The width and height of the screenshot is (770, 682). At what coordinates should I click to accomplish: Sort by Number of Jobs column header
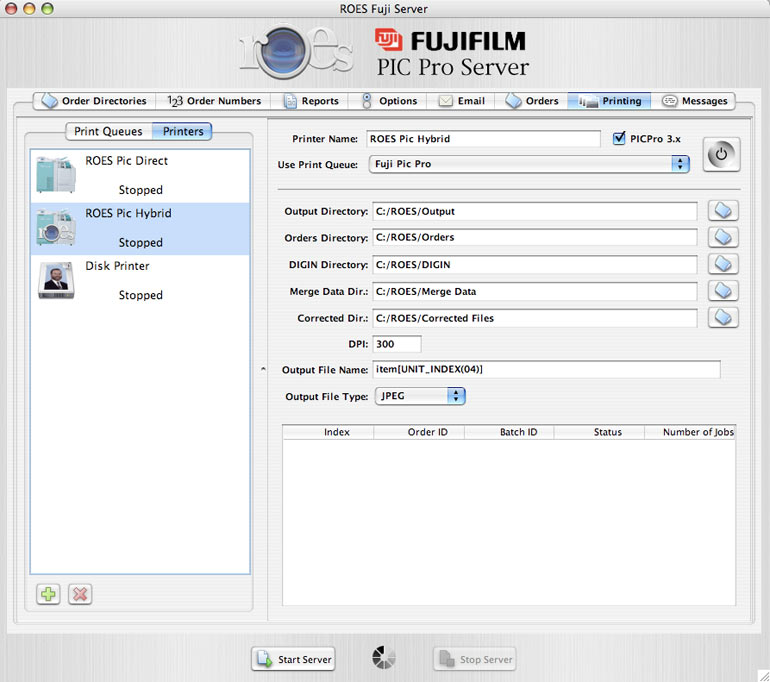tap(690, 432)
